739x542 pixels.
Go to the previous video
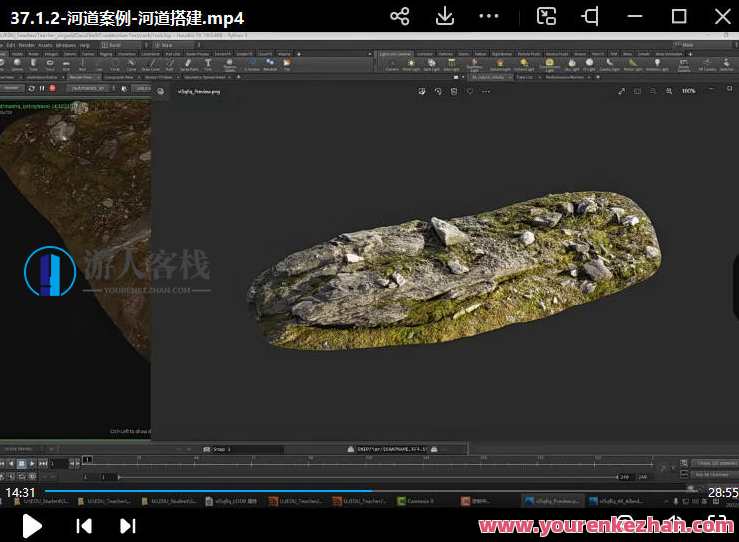(84, 525)
